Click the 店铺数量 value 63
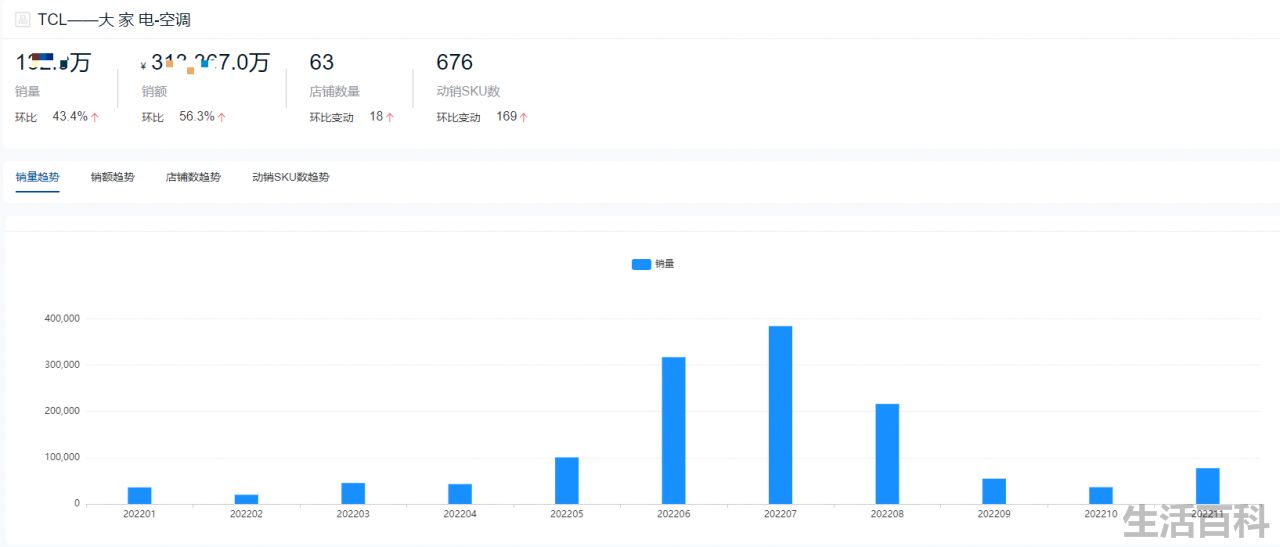 point(322,62)
